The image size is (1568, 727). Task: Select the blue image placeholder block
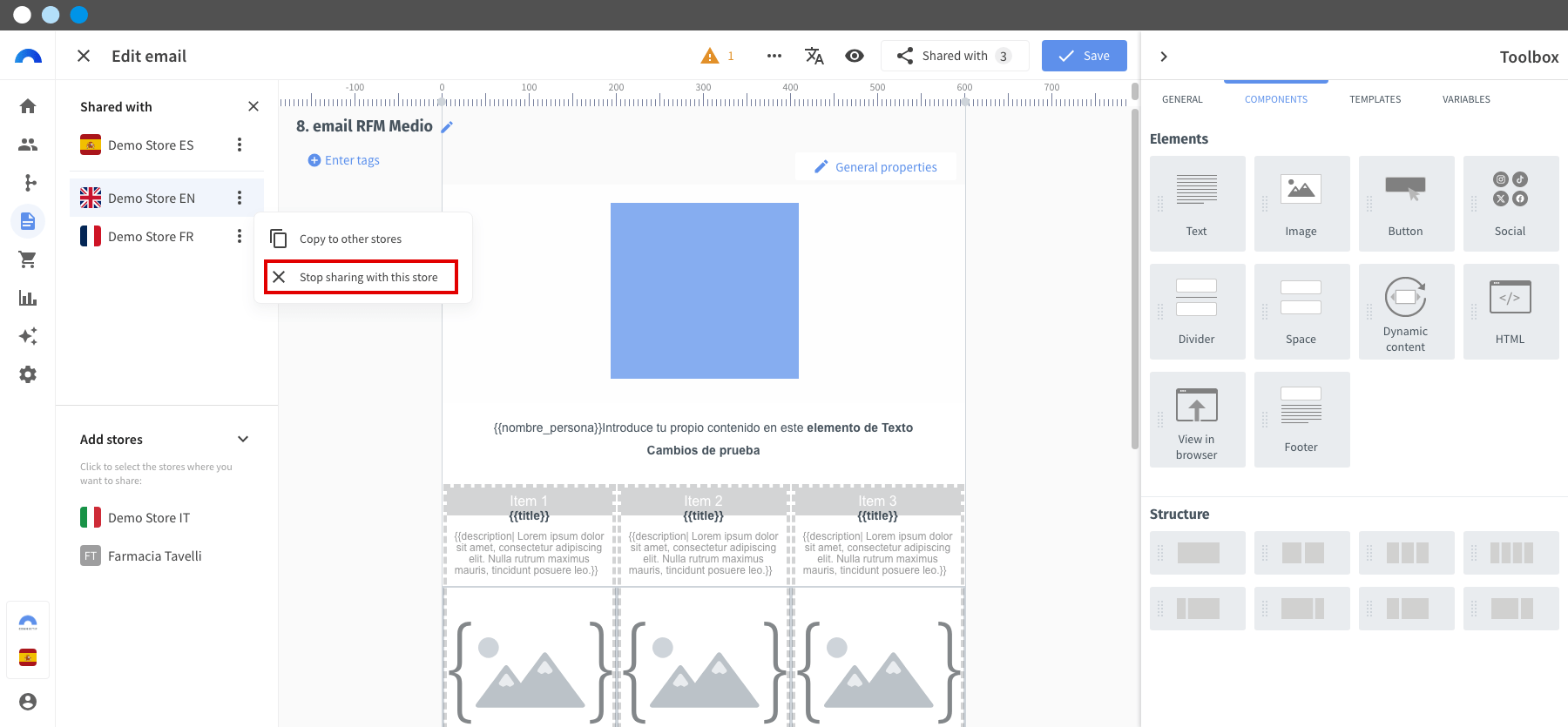click(704, 291)
